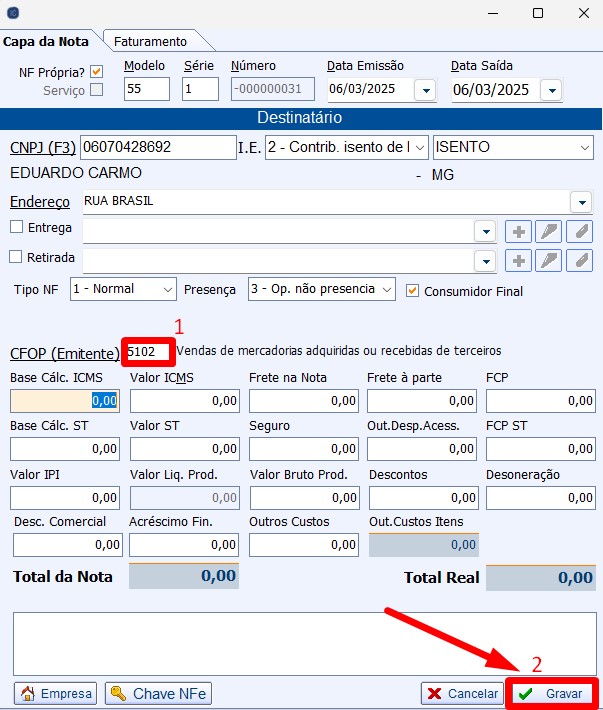
Task: Click the add (+) icon in Retirada row
Action: coord(518,261)
